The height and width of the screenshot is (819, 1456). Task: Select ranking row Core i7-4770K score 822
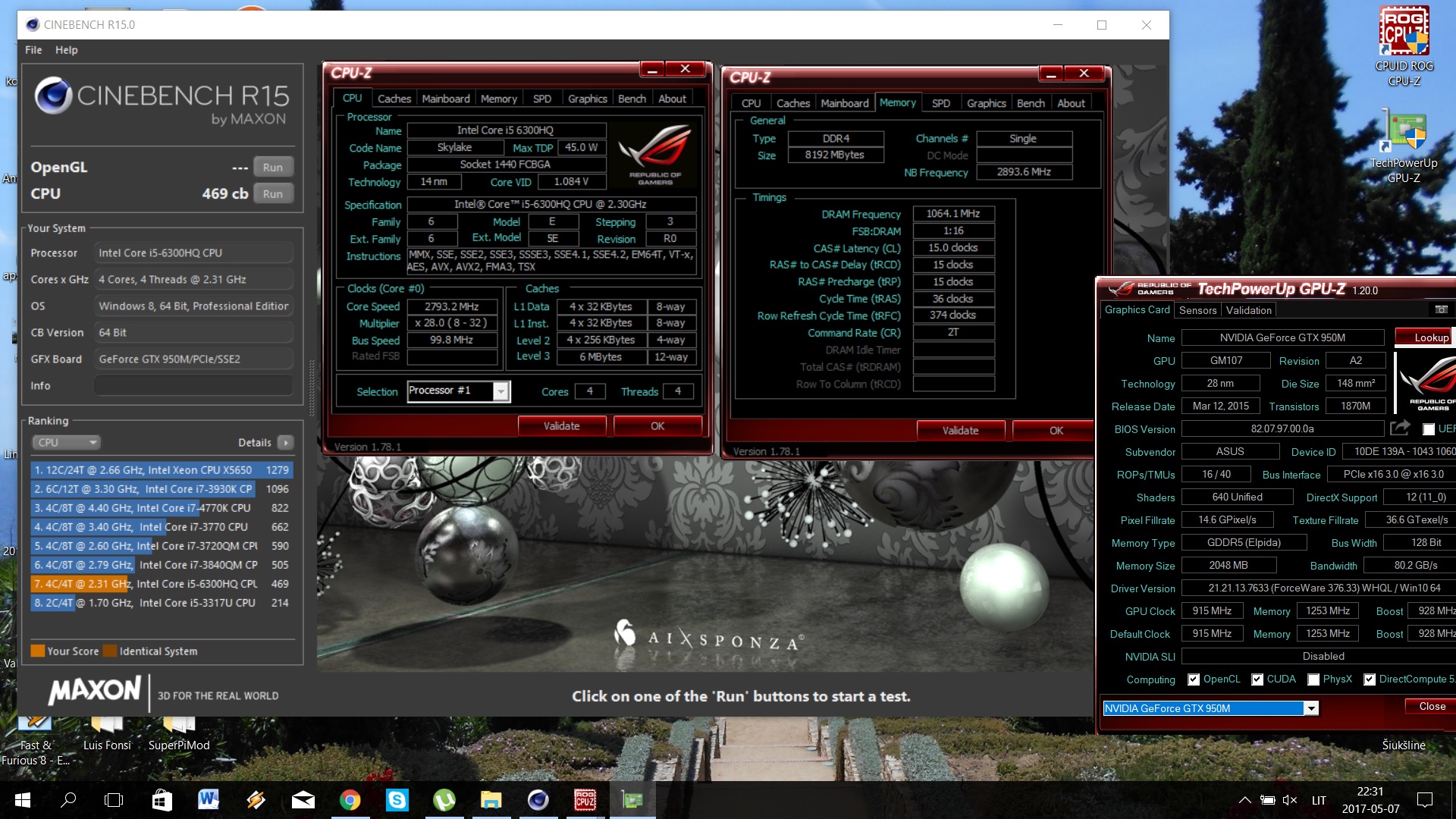[161, 508]
